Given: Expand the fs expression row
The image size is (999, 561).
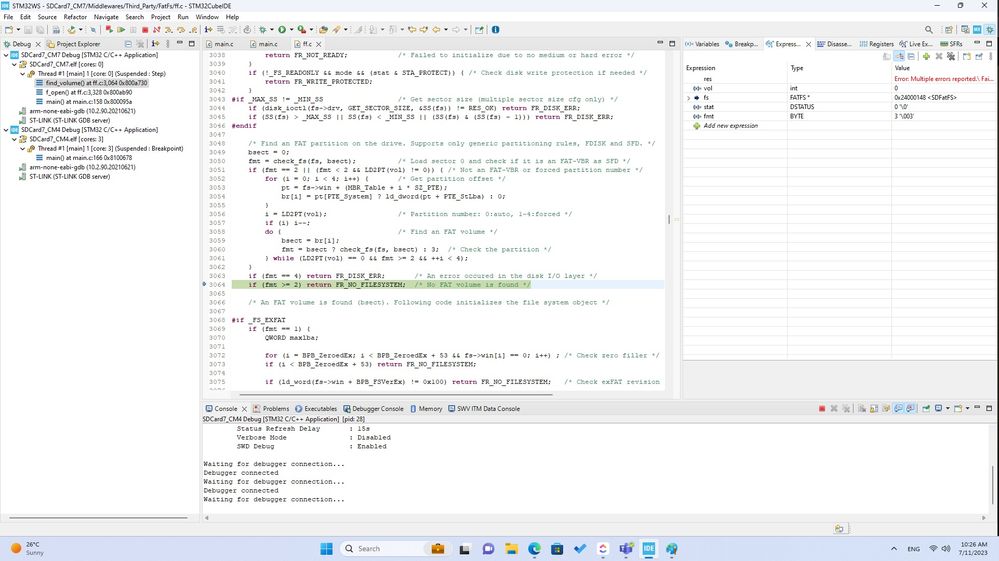Looking at the screenshot, I should 688,98.
